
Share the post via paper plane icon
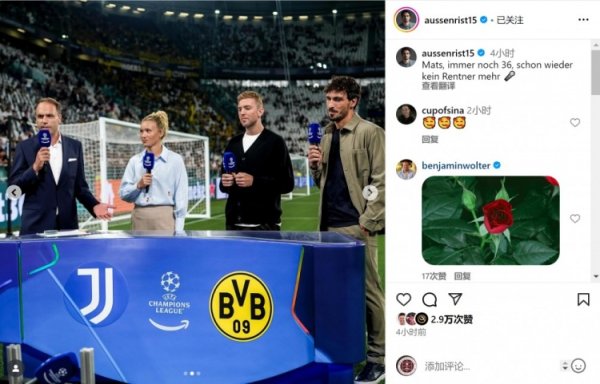455,299
